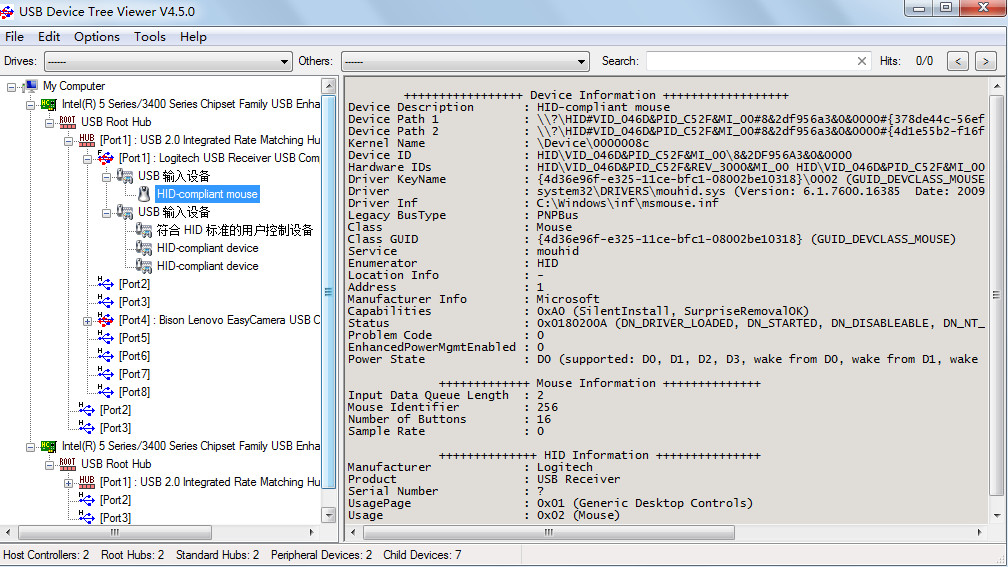The image size is (1008, 567).
Task: Open the Others dropdown
Action: [465, 62]
